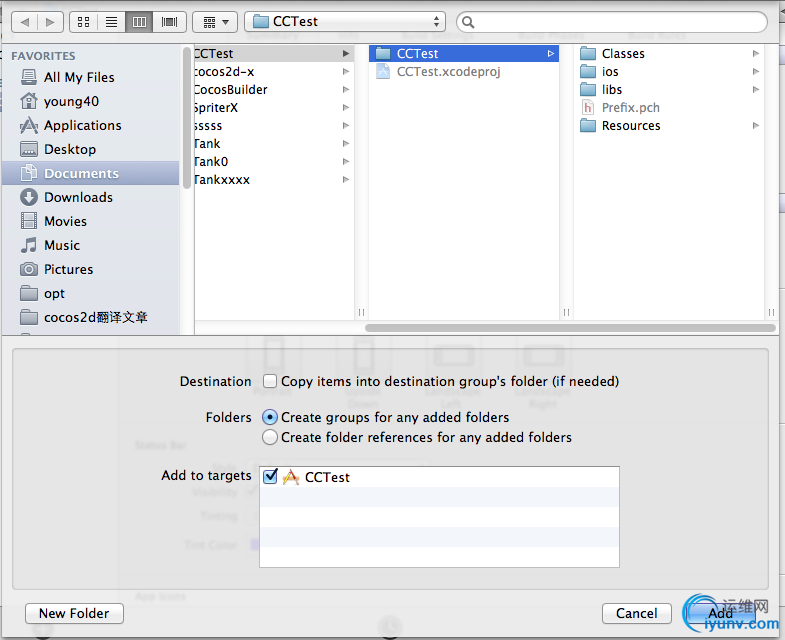Select the libs folder

(671, 90)
